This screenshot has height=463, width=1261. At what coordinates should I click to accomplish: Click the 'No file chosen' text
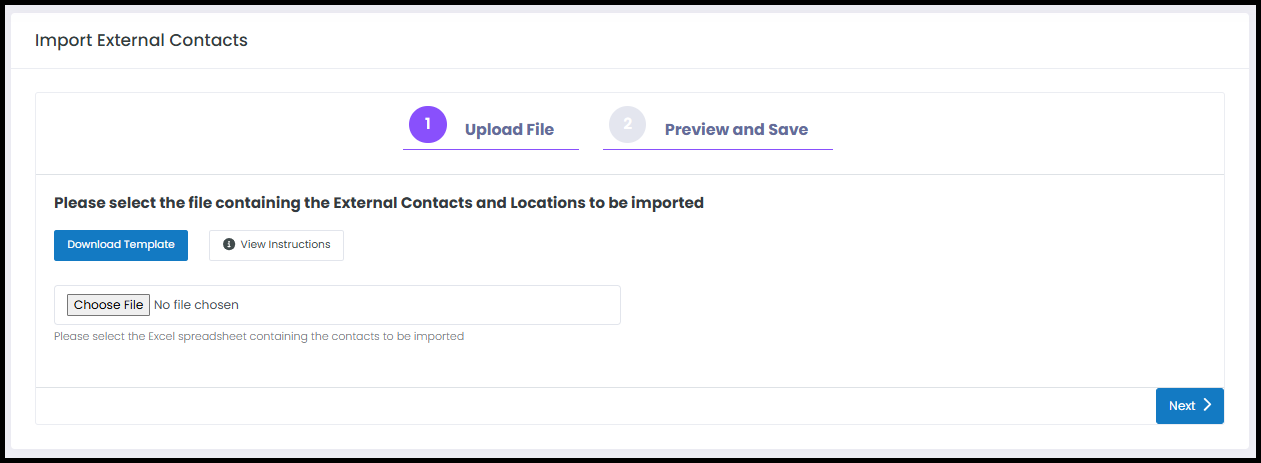pos(197,305)
